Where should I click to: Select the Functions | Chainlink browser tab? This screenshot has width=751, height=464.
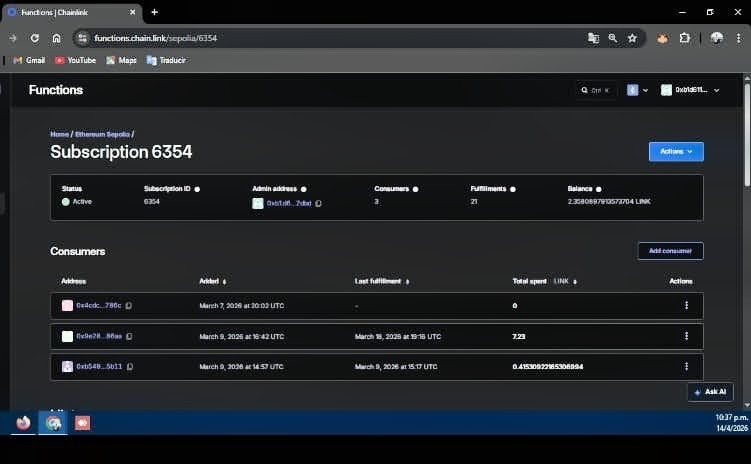pos(72,12)
